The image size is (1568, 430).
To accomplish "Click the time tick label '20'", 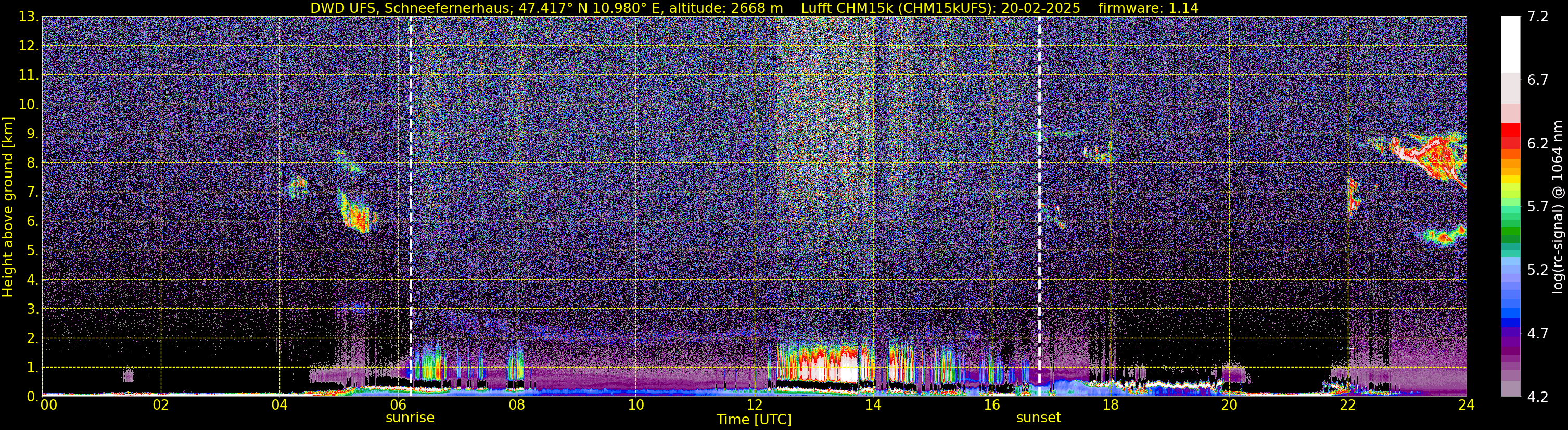I will pyautogui.click(x=1229, y=405).
